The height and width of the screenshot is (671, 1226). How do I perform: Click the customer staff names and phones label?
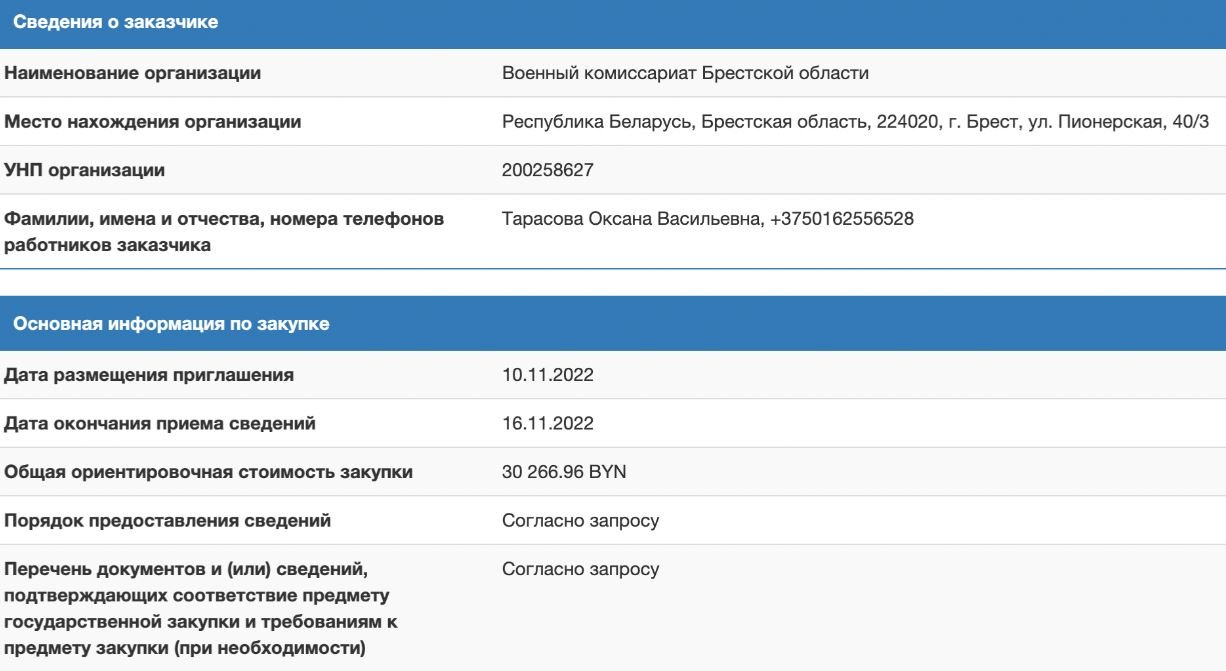pos(224,232)
